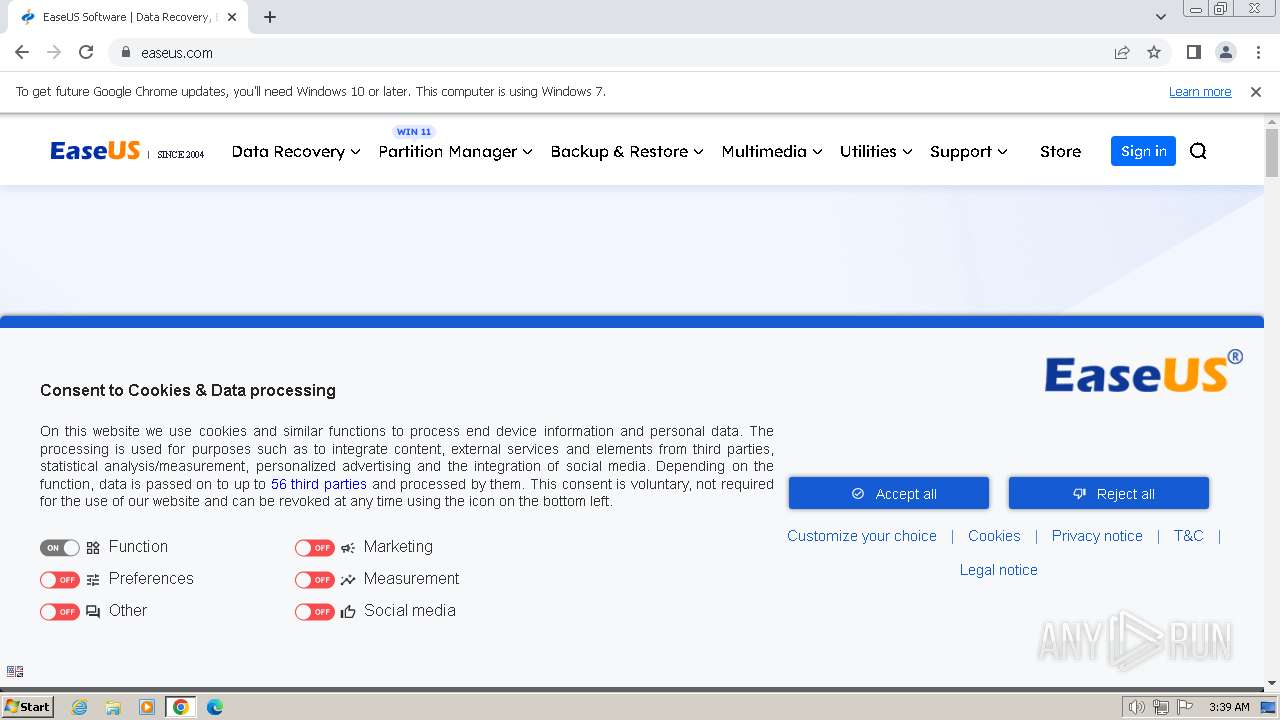
Task: Enable the Marketing cookie switch
Action: pyautogui.click(x=315, y=548)
